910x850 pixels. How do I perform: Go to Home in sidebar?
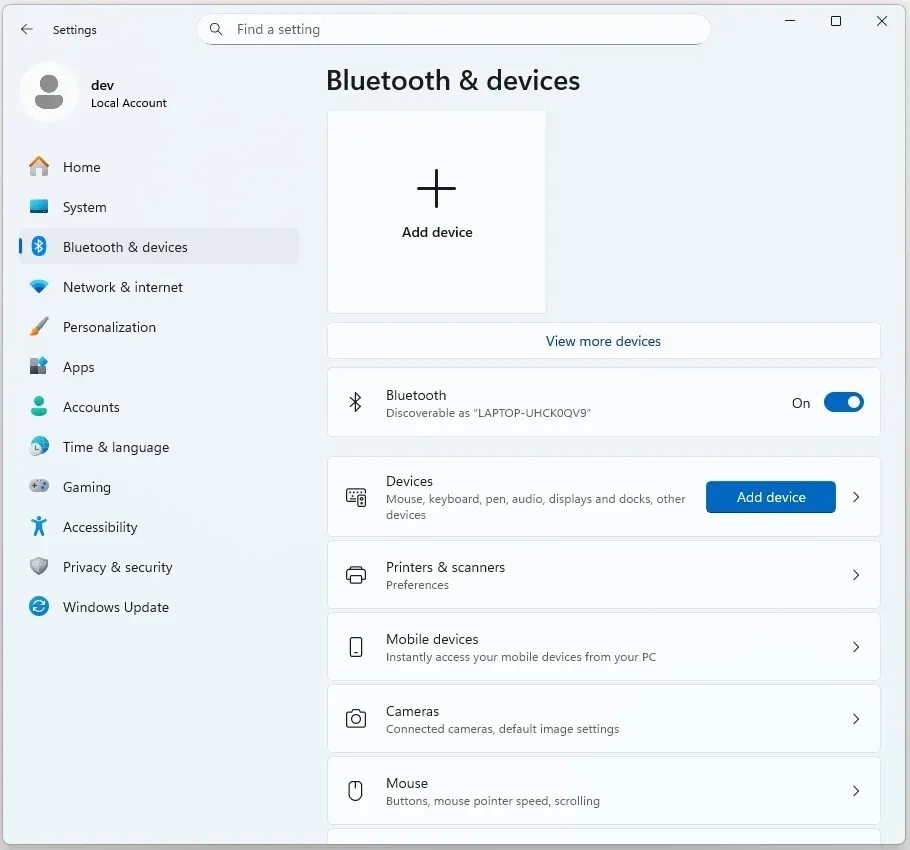tap(159, 167)
